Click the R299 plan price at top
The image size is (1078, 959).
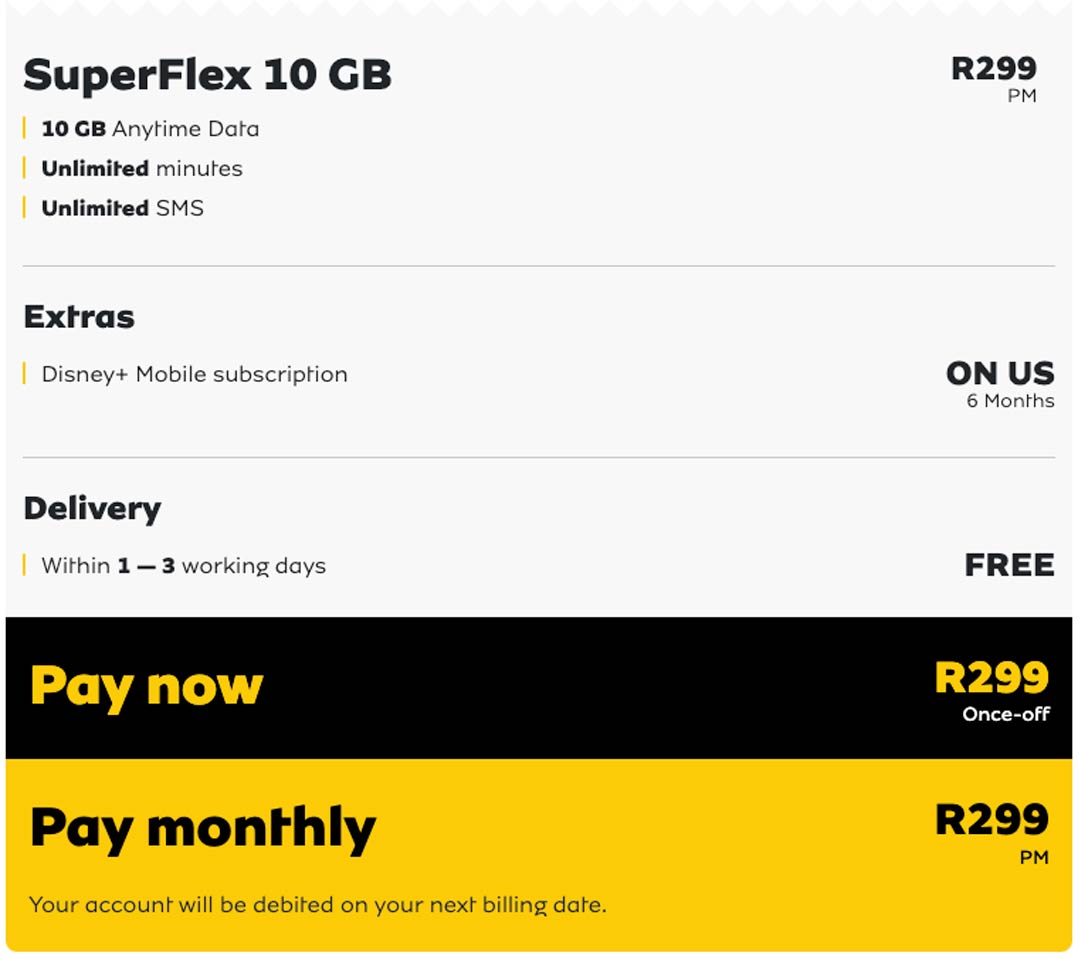[x=993, y=69]
